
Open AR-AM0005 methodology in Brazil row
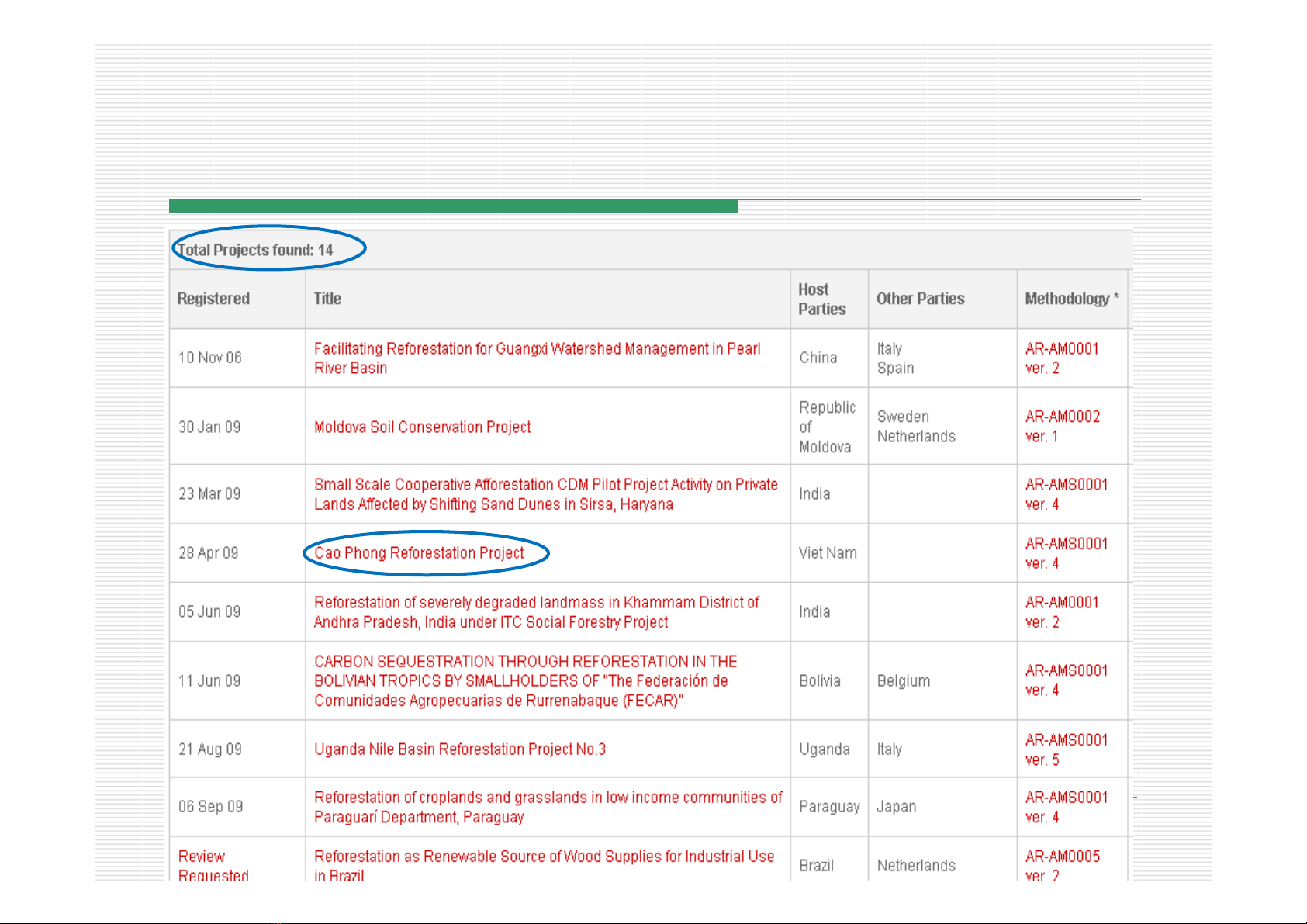(x=1063, y=866)
